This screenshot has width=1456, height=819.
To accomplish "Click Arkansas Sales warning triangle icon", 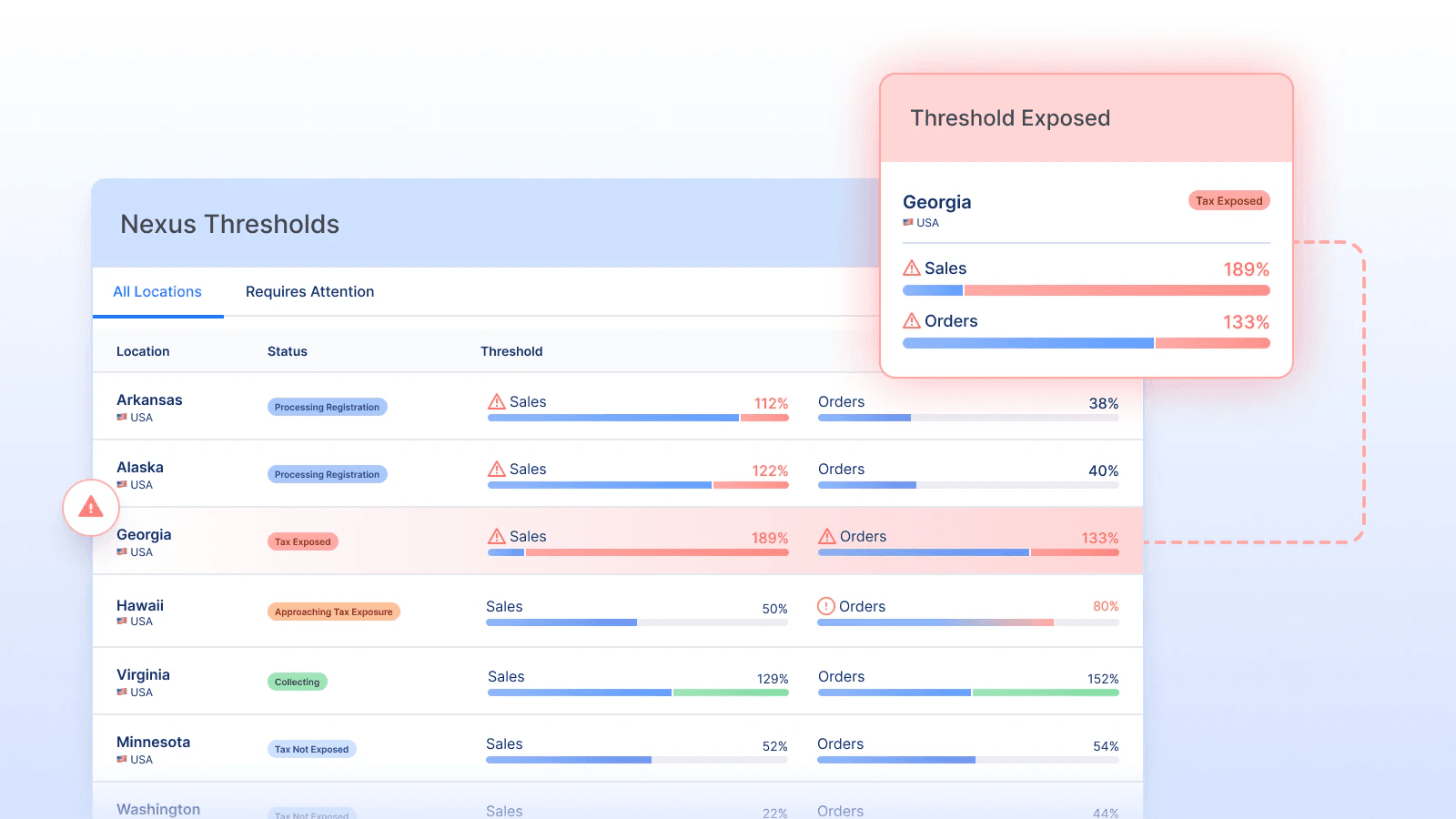I will (x=497, y=401).
